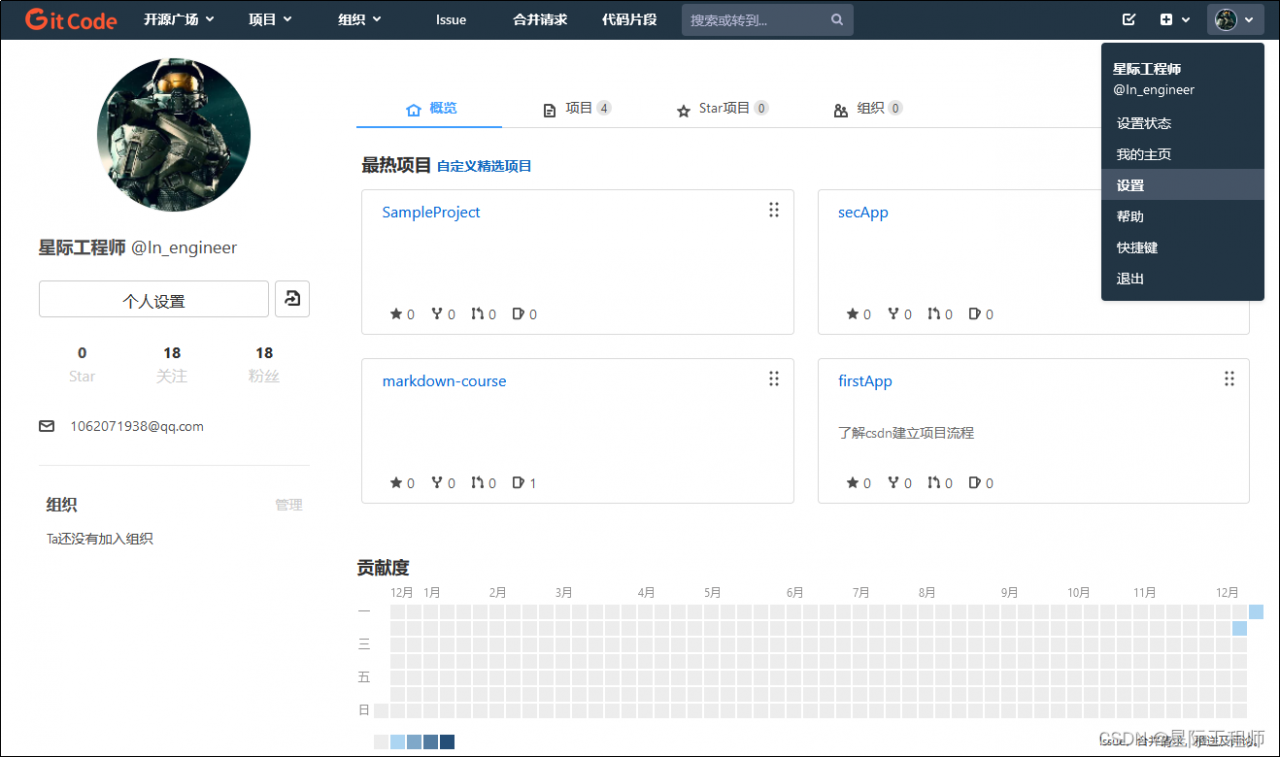
Task: Click the star icon on markdown-course card
Action: click(396, 483)
